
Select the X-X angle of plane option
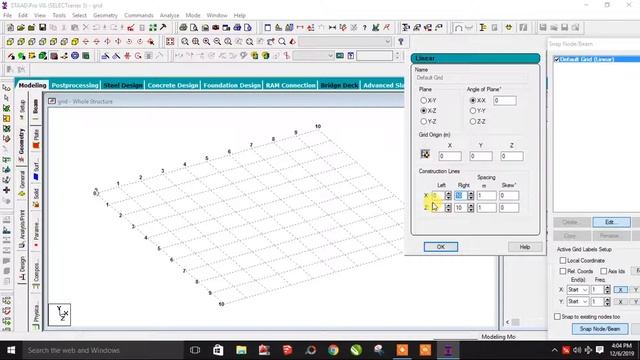(x=473, y=100)
